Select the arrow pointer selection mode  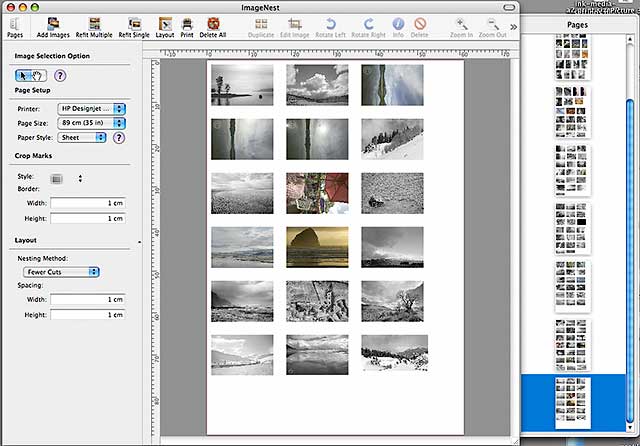[x=23, y=75]
